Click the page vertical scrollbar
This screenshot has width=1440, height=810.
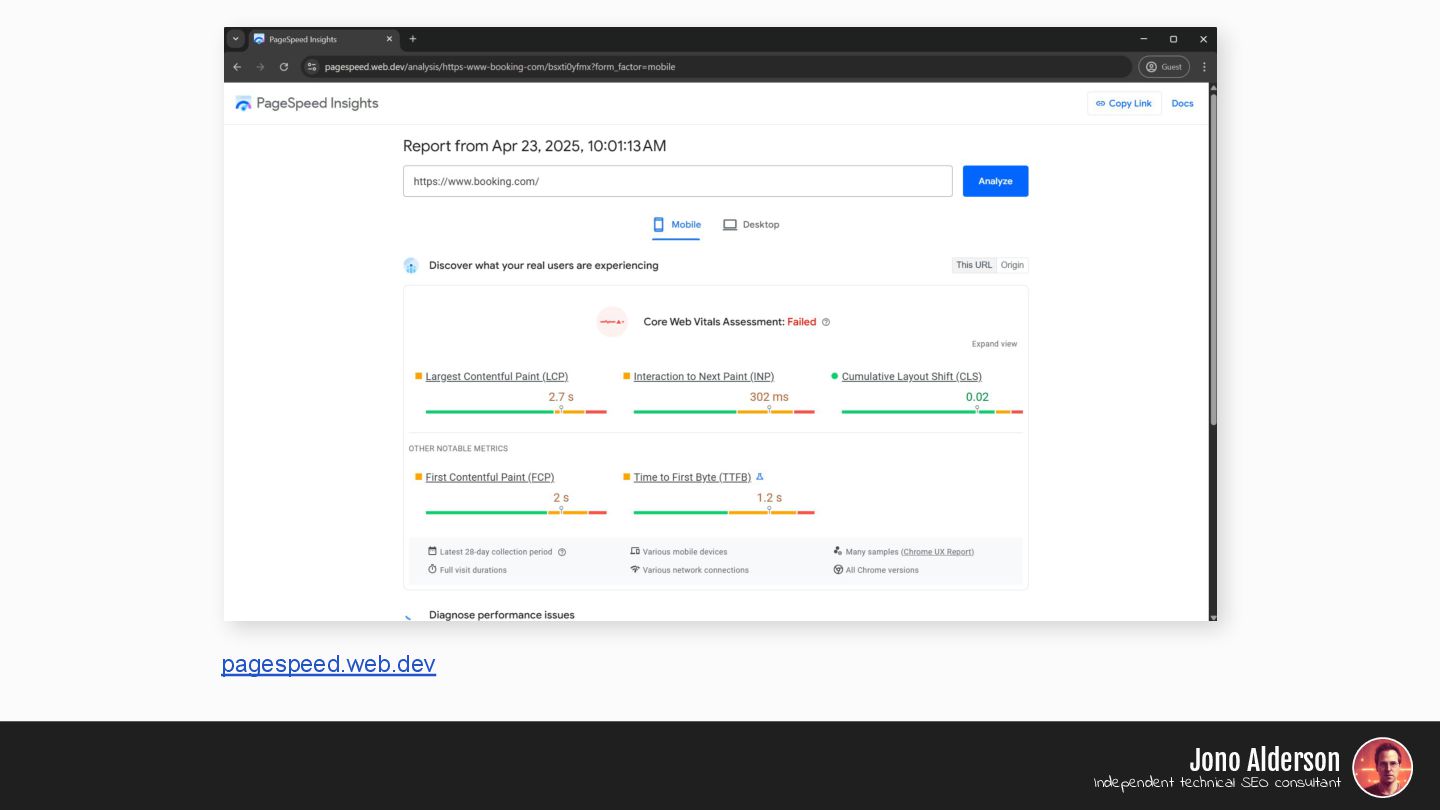coord(1213,258)
